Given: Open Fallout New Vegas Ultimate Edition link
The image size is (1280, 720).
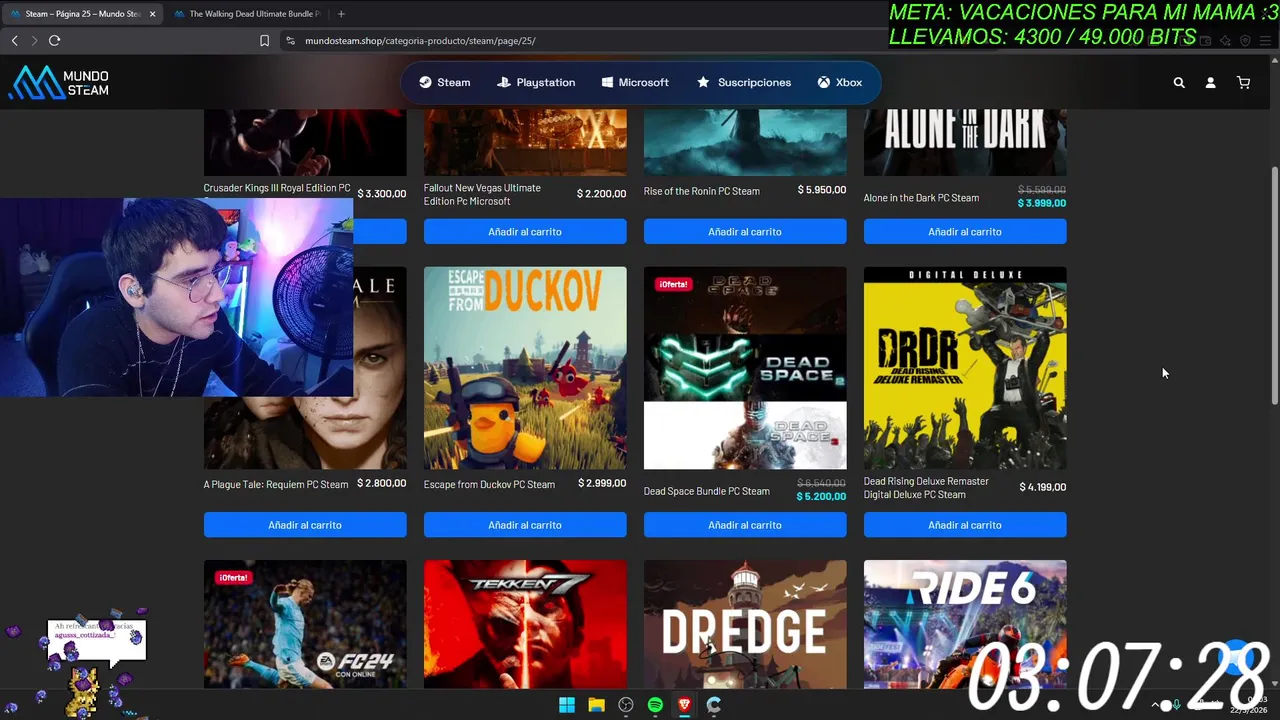Looking at the screenshot, I should coord(482,195).
